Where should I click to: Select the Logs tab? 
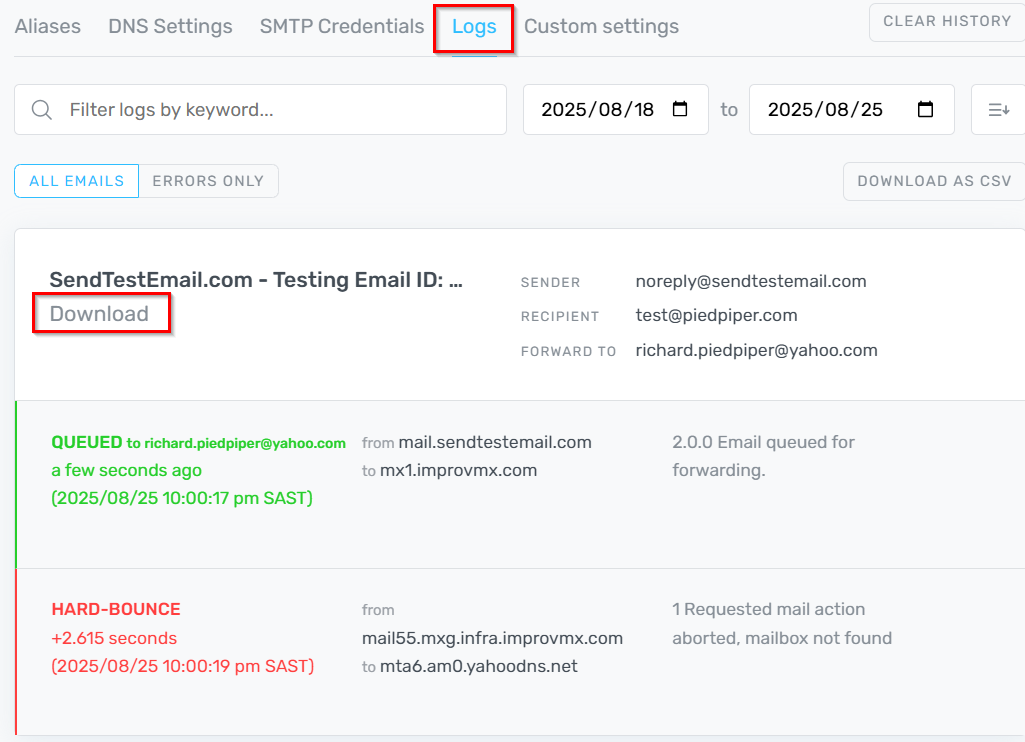click(474, 27)
